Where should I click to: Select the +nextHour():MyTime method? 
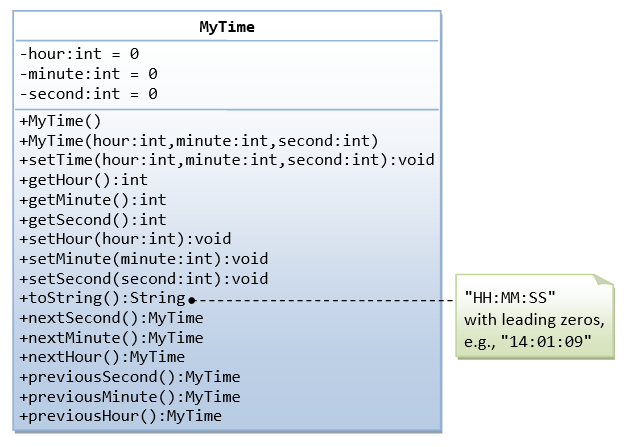coord(102,357)
